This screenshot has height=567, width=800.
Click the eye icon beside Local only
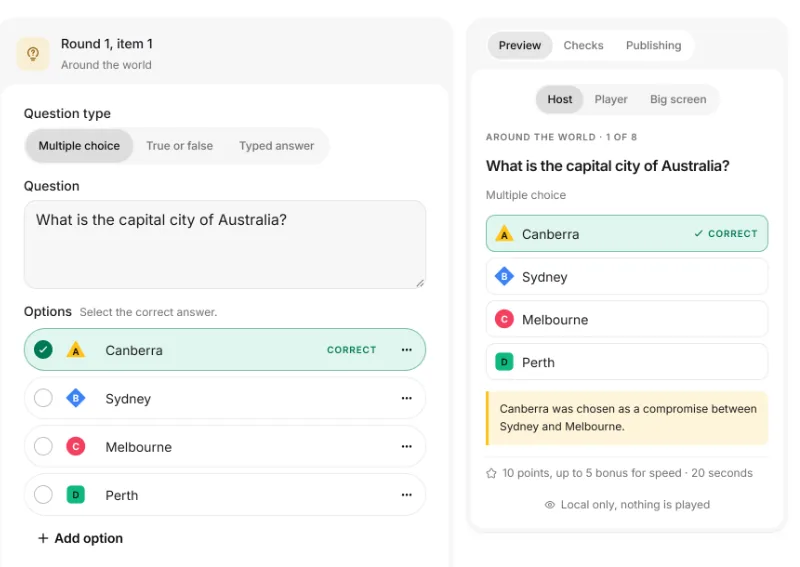[549, 505]
